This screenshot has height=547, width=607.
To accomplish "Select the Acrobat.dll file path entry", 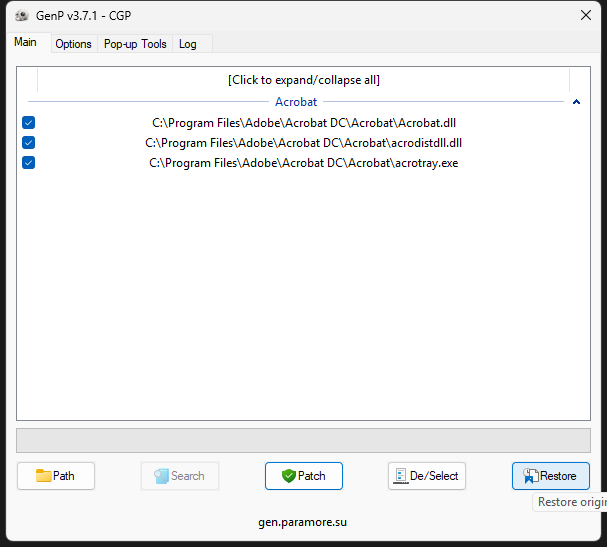I will [304, 123].
